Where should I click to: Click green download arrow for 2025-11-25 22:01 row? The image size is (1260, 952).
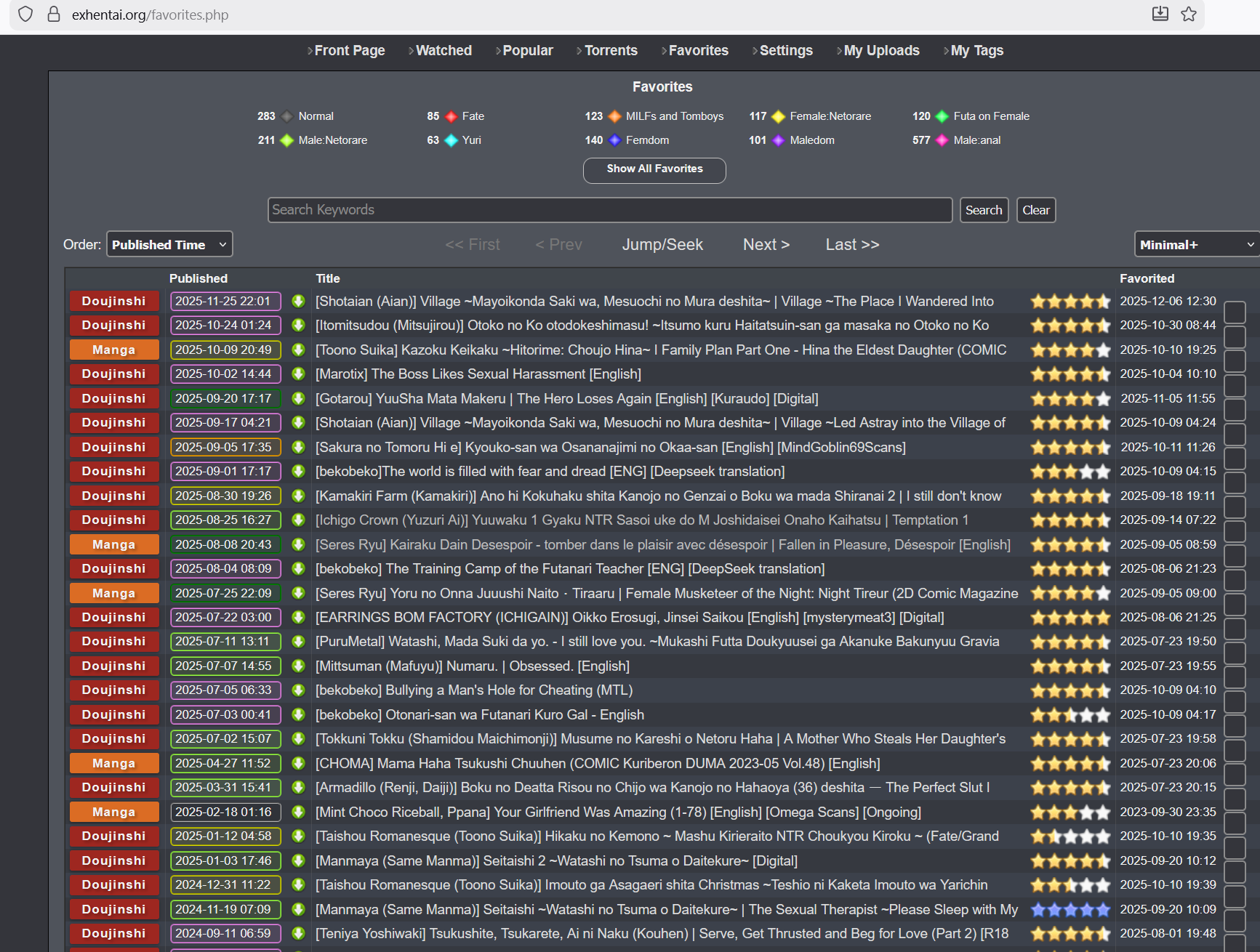pos(298,301)
